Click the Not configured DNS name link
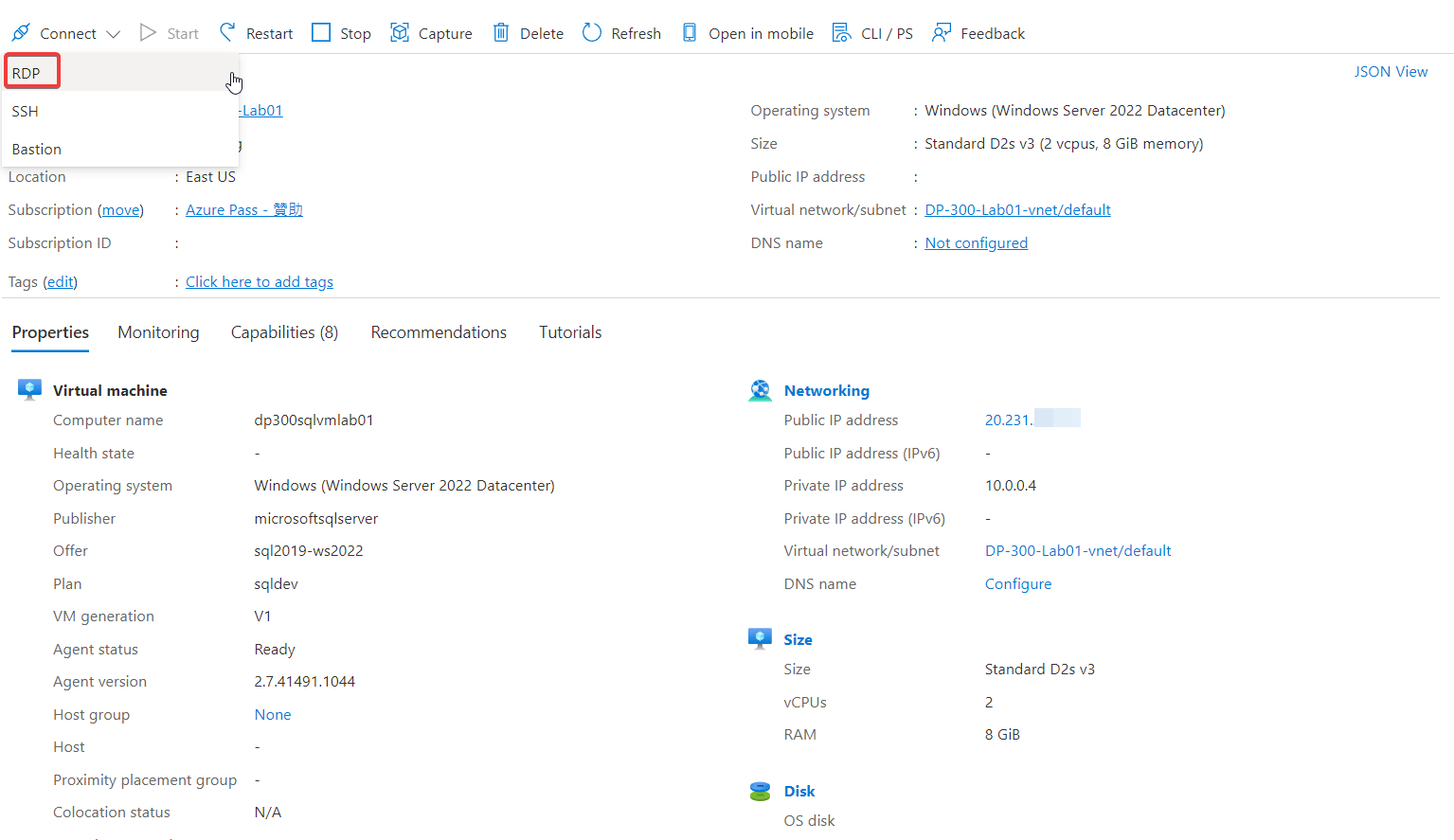This screenshot has width=1454, height=840. 976,242
